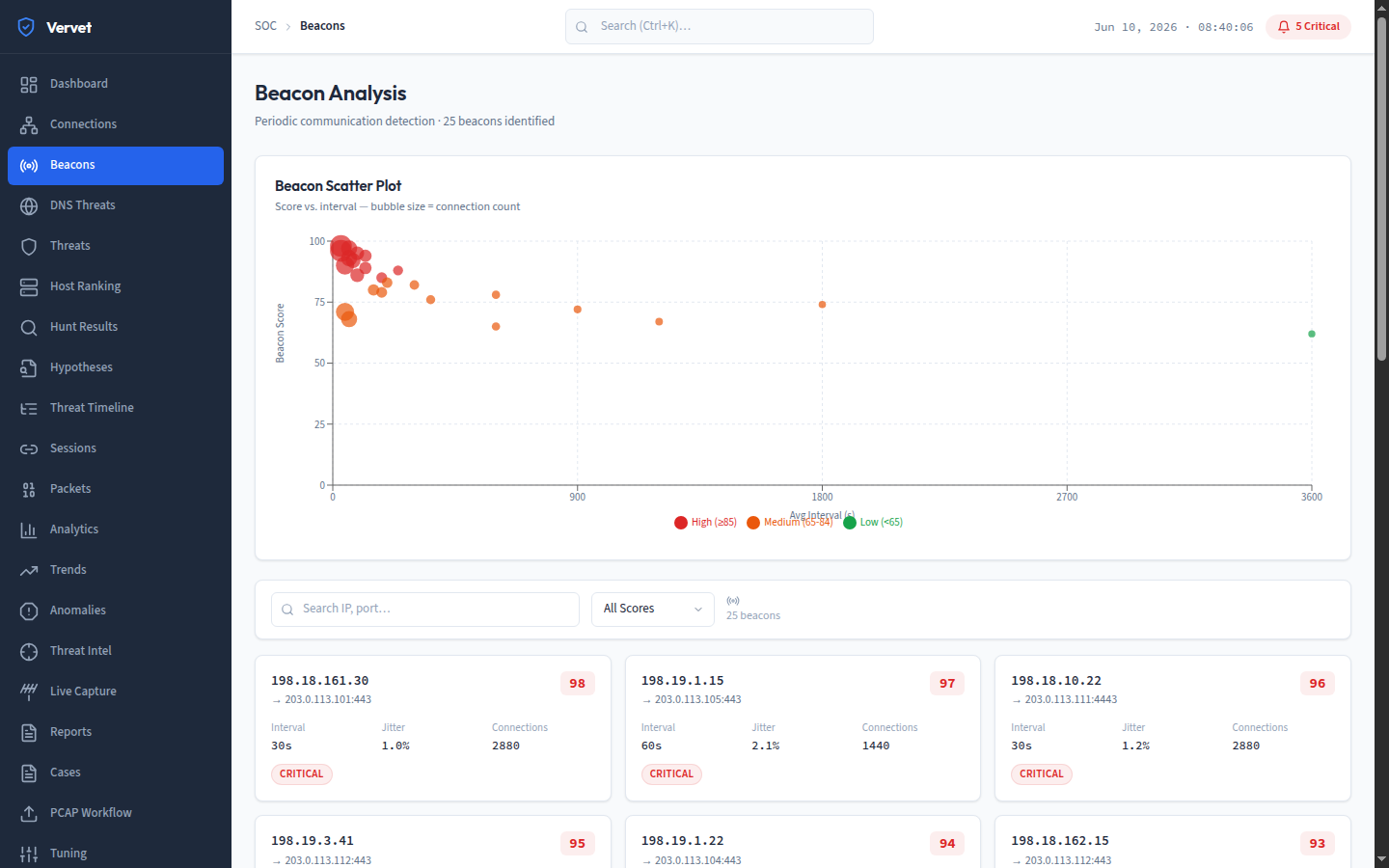
Task: Select the green low-score bubble at 3600
Action: (x=1312, y=334)
